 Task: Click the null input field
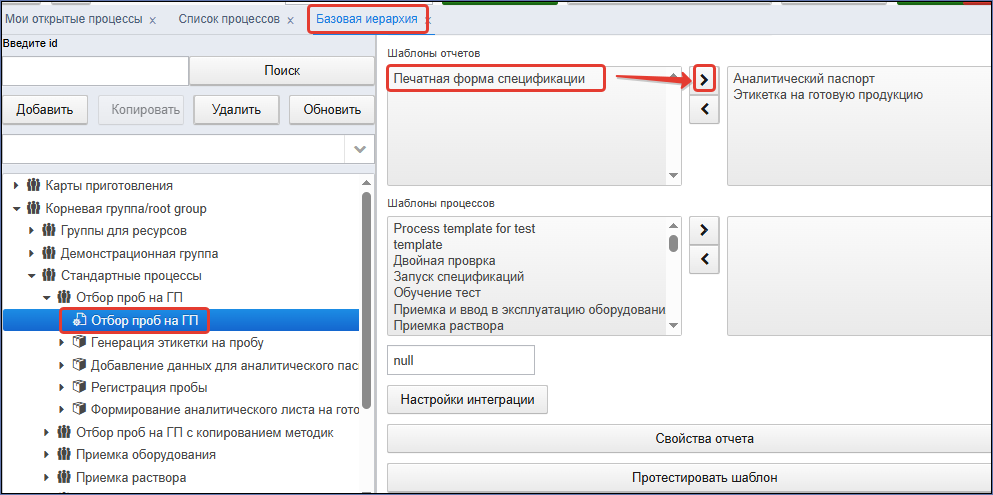[461, 360]
